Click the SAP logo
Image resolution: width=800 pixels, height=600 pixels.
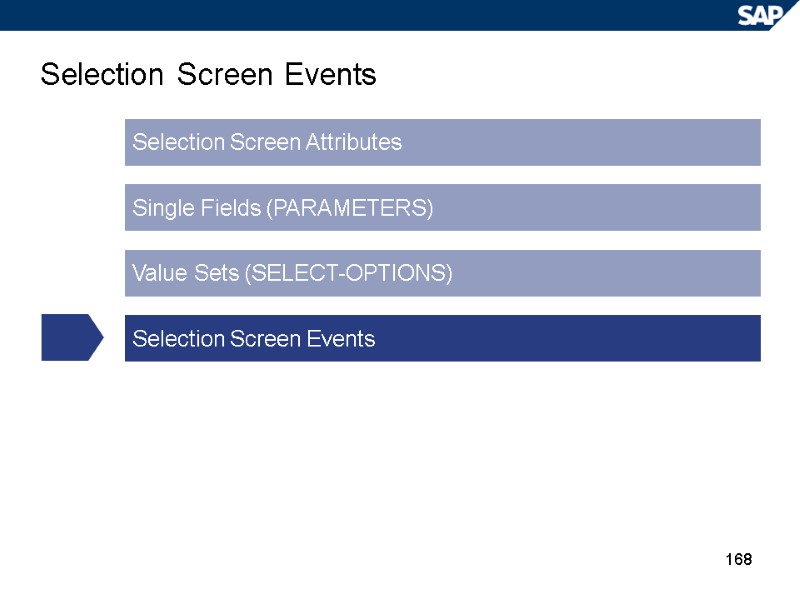click(766, 15)
